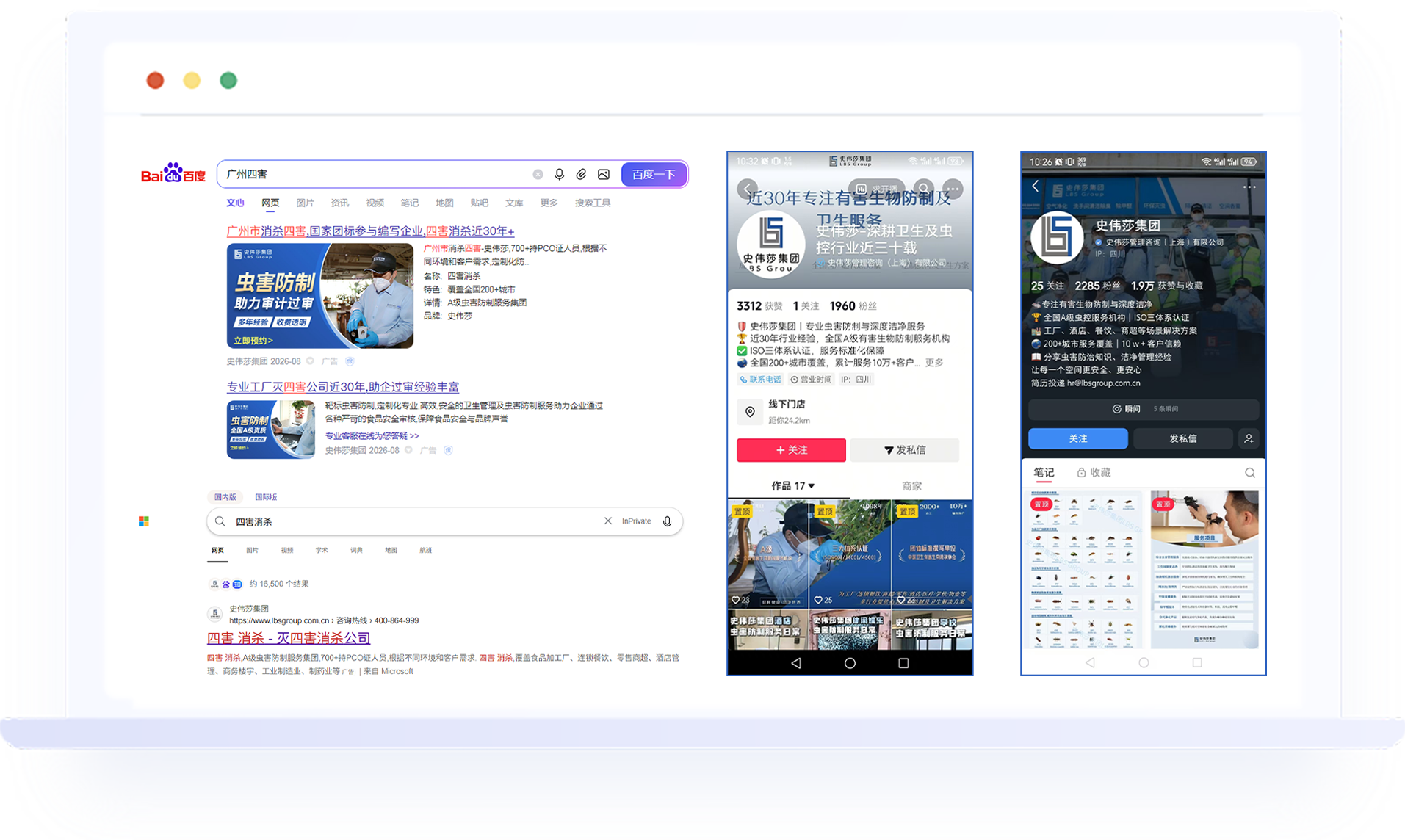Tap search icon atop the 10:32 phone profile

click(923, 189)
